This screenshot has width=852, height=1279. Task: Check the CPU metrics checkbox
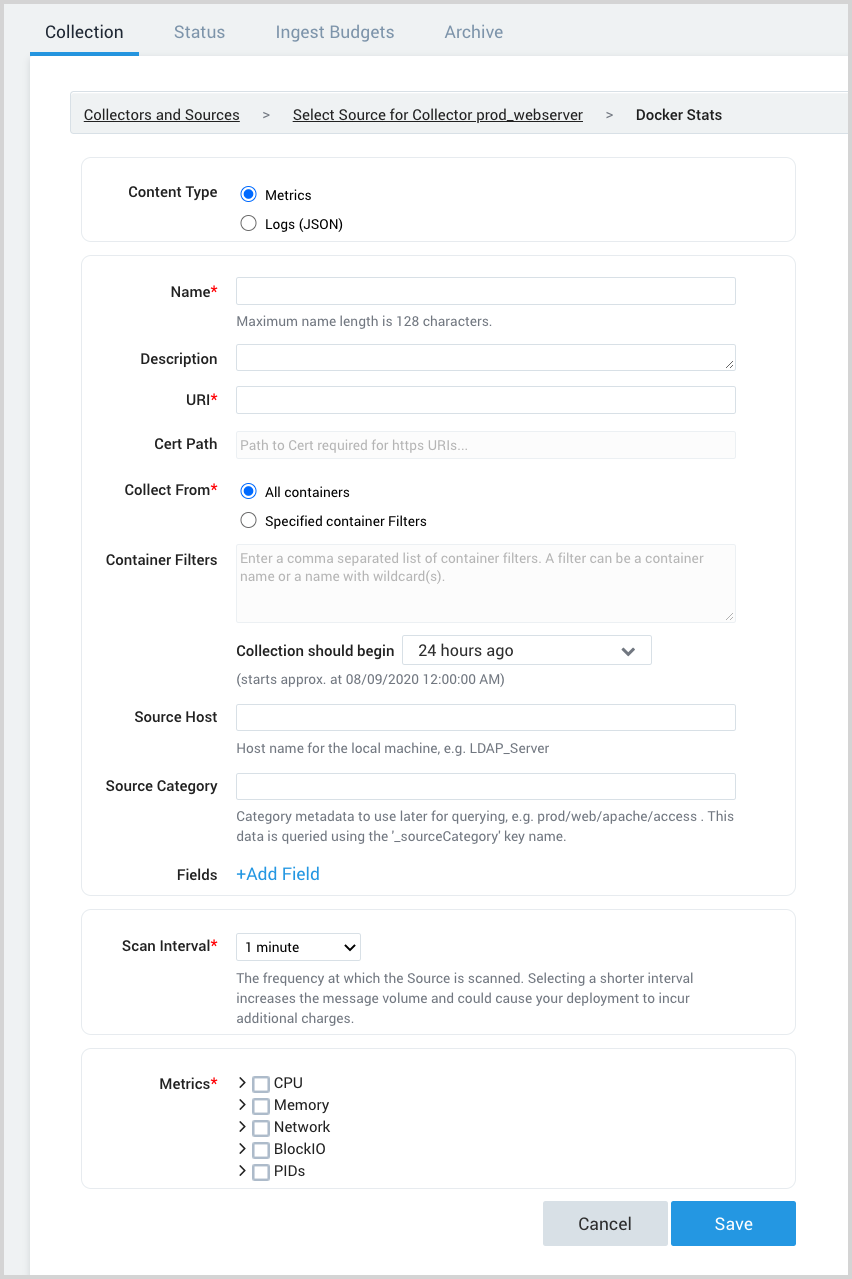[x=261, y=1084]
